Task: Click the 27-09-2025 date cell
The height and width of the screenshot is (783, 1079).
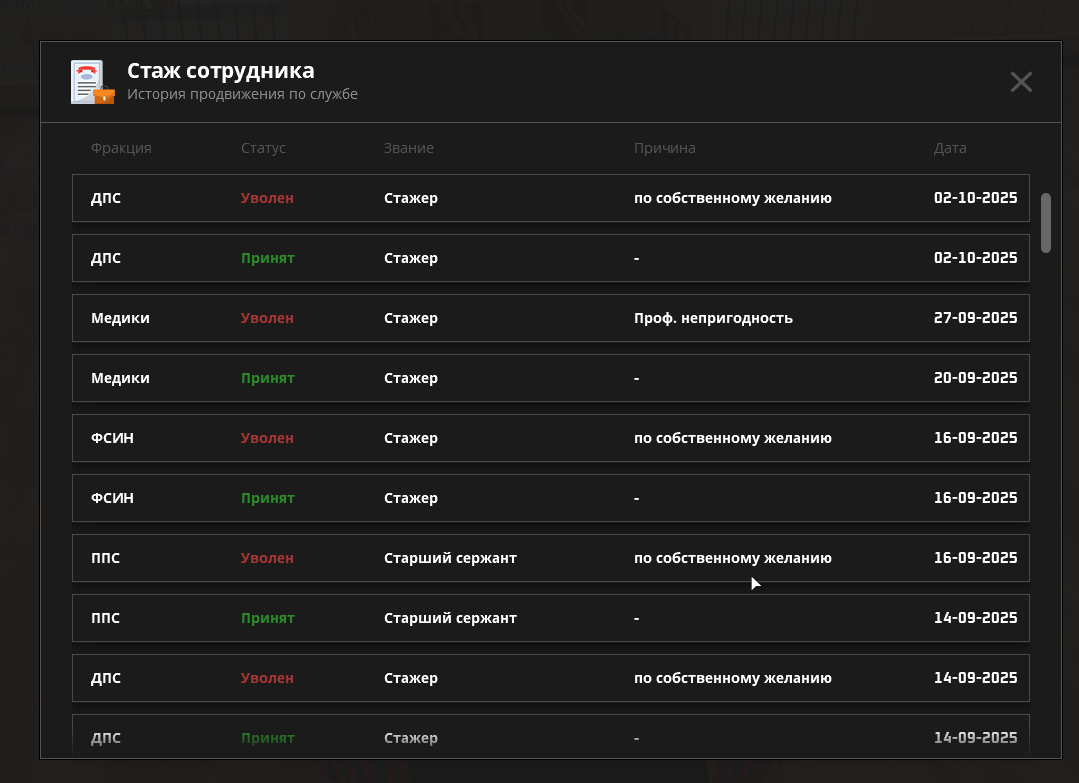Action: coord(975,318)
